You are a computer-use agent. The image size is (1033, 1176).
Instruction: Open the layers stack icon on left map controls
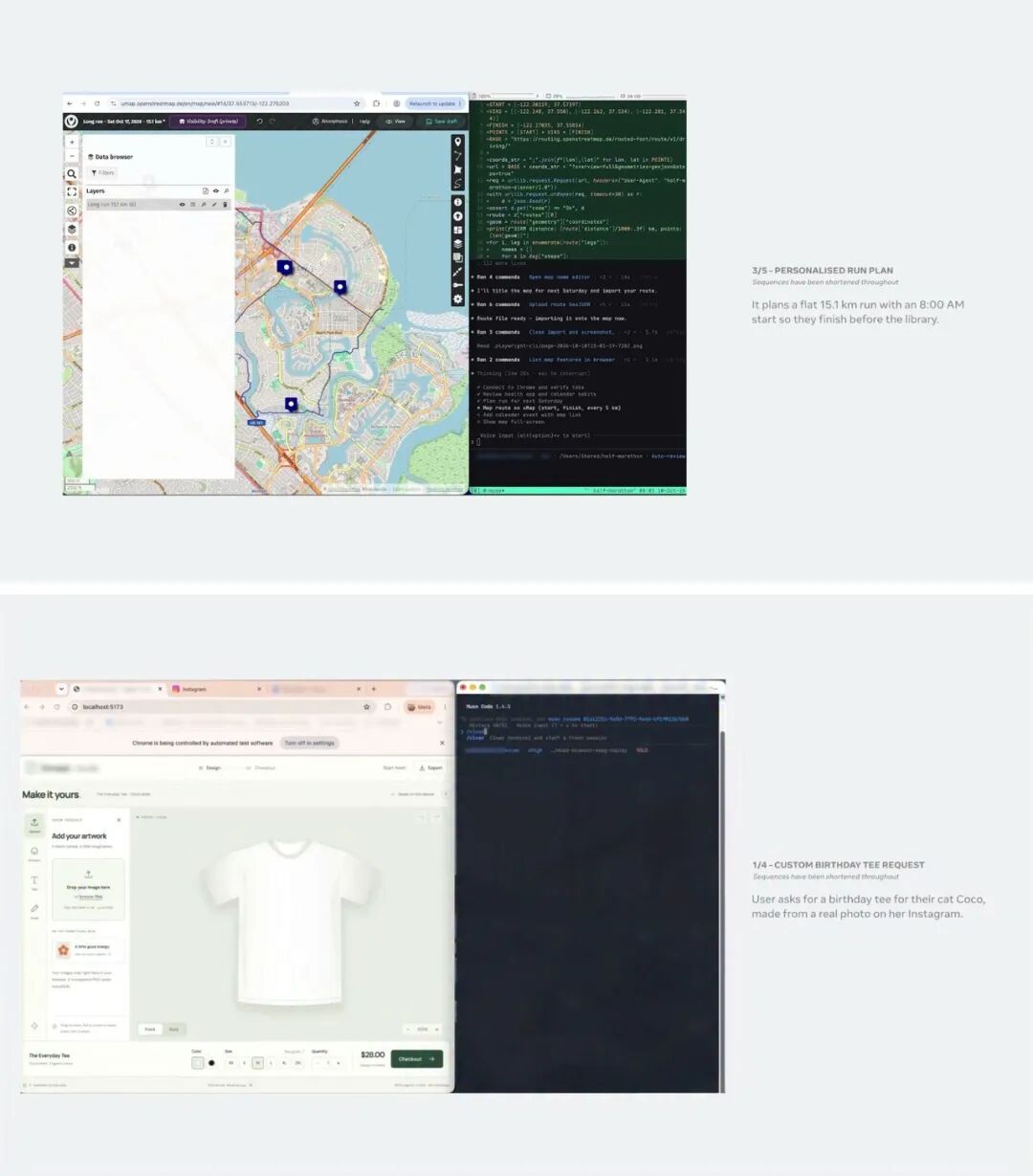[72, 229]
